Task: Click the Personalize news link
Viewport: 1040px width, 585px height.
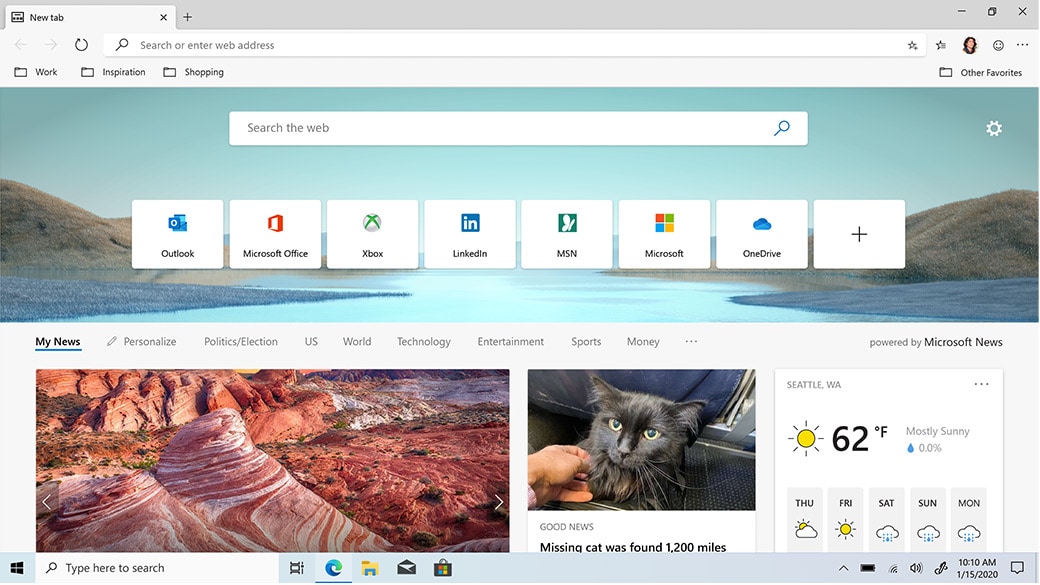Action: [x=141, y=342]
